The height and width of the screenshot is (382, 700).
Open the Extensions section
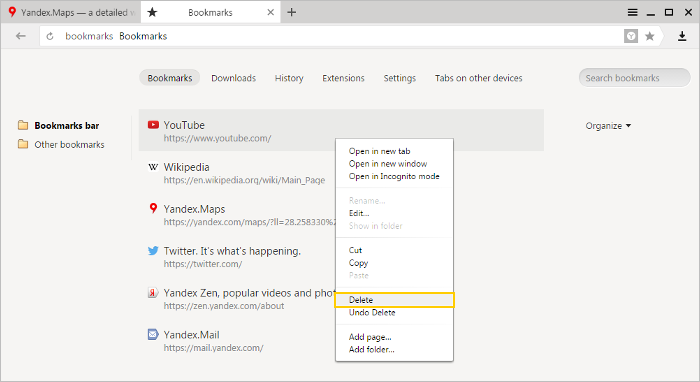pyautogui.click(x=343, y=78)
